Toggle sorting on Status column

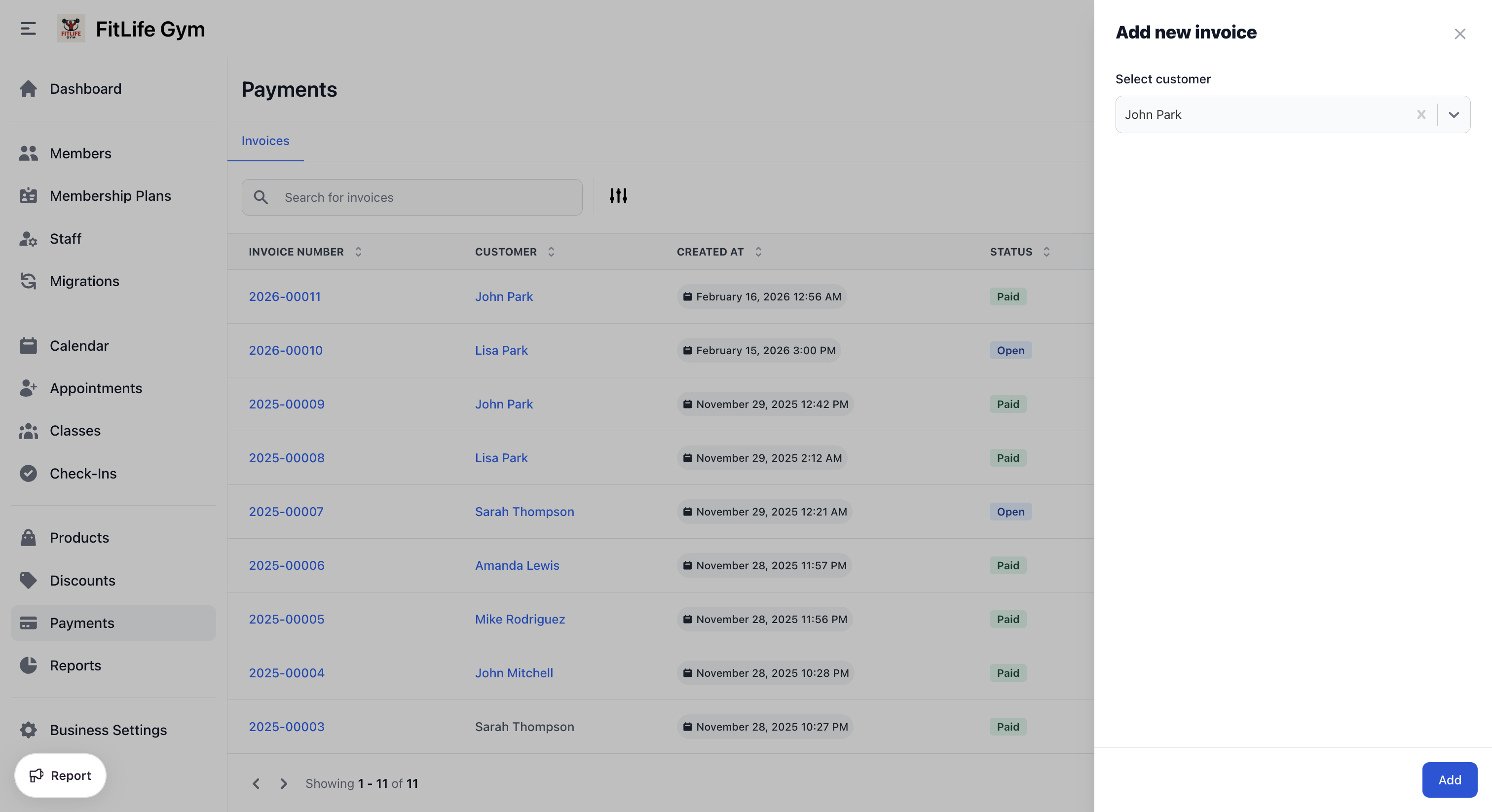click(x=1046, y=252)
